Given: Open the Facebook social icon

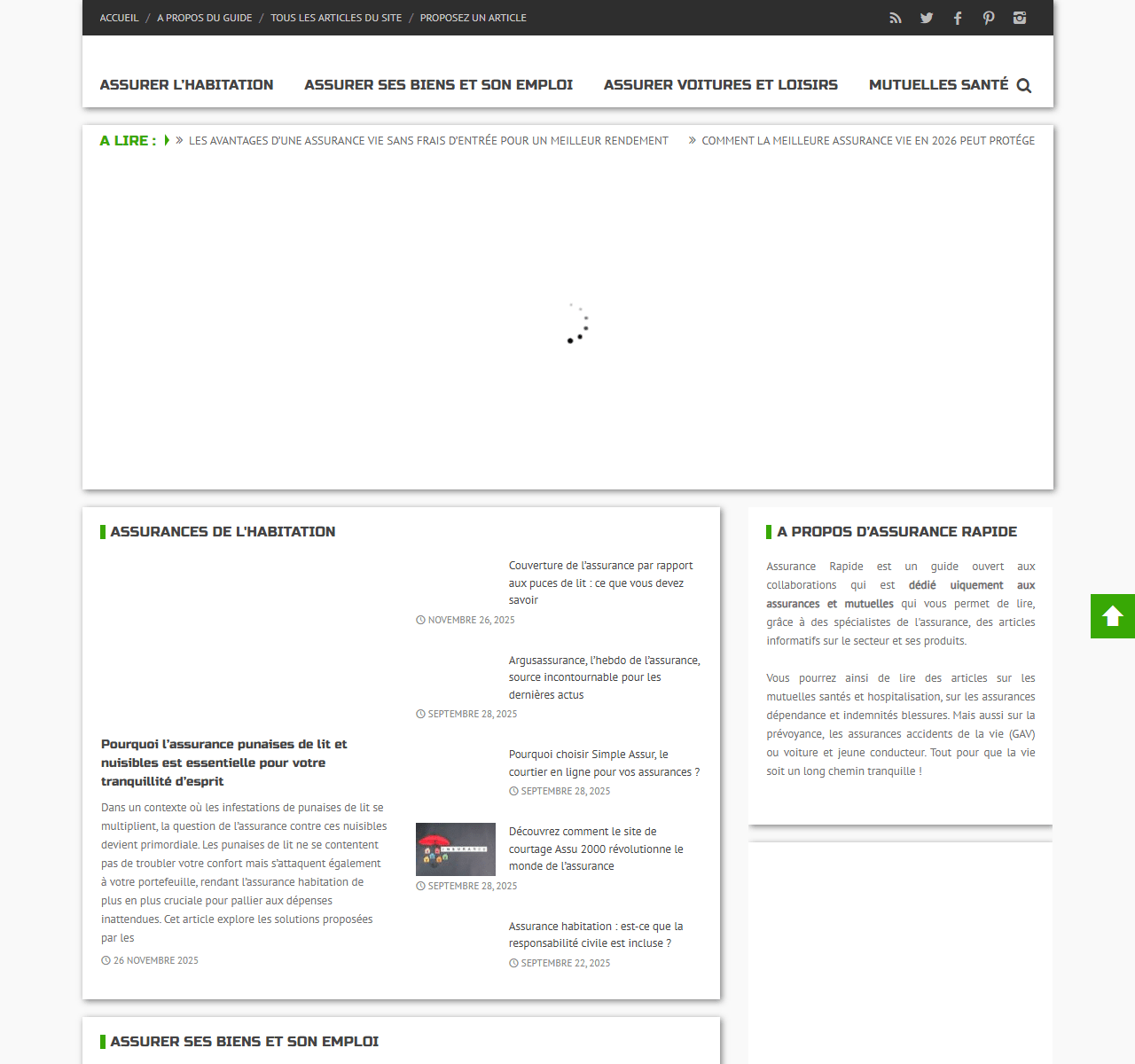Looking at the screenshot, I should pos(958,18).
